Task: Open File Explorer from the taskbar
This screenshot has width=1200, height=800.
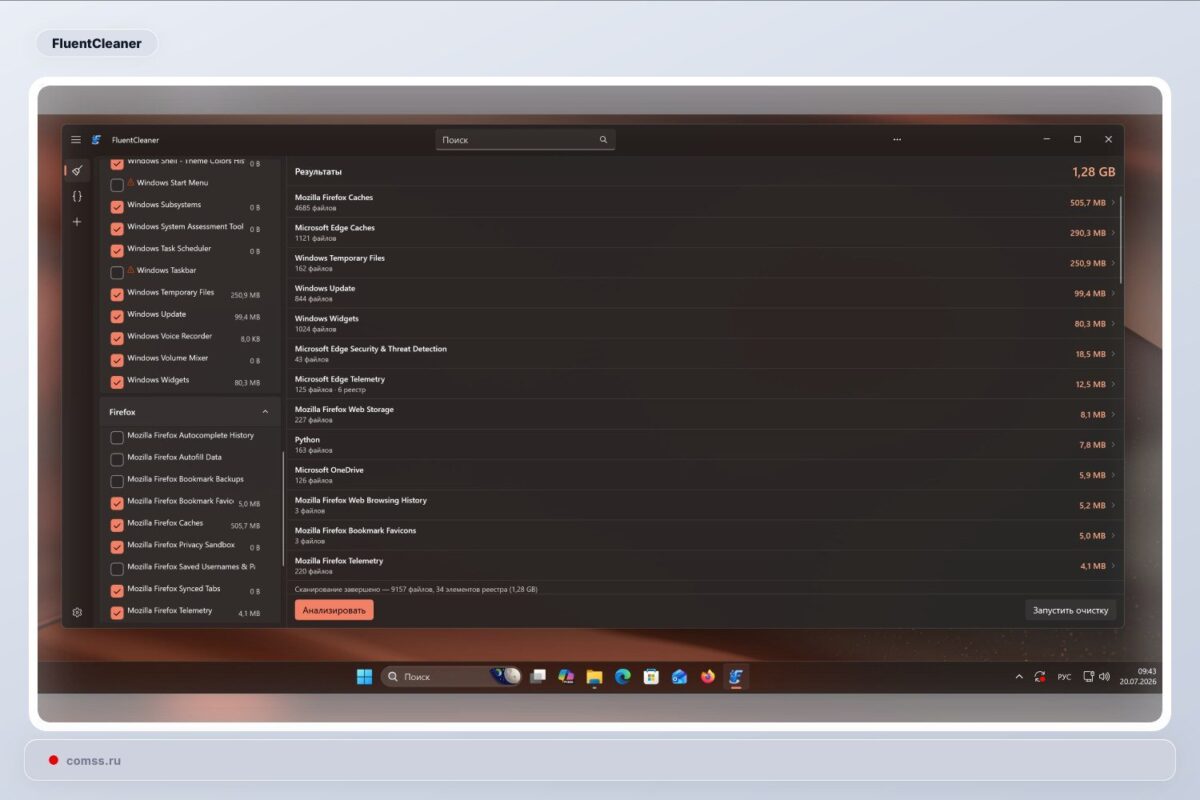Action: pyautogui.click(x=594, y=677)
